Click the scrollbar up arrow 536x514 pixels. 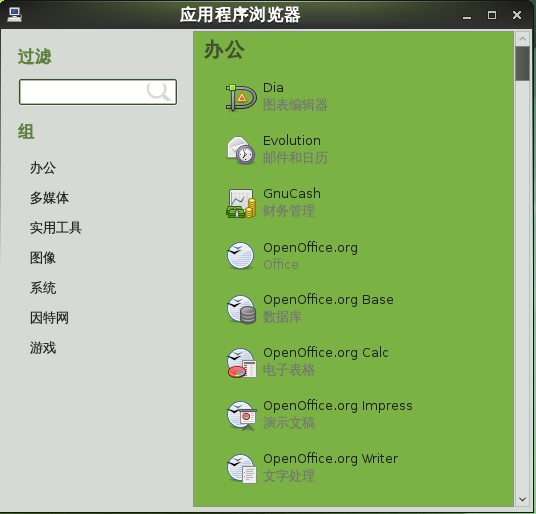click(x=522, y=39)
